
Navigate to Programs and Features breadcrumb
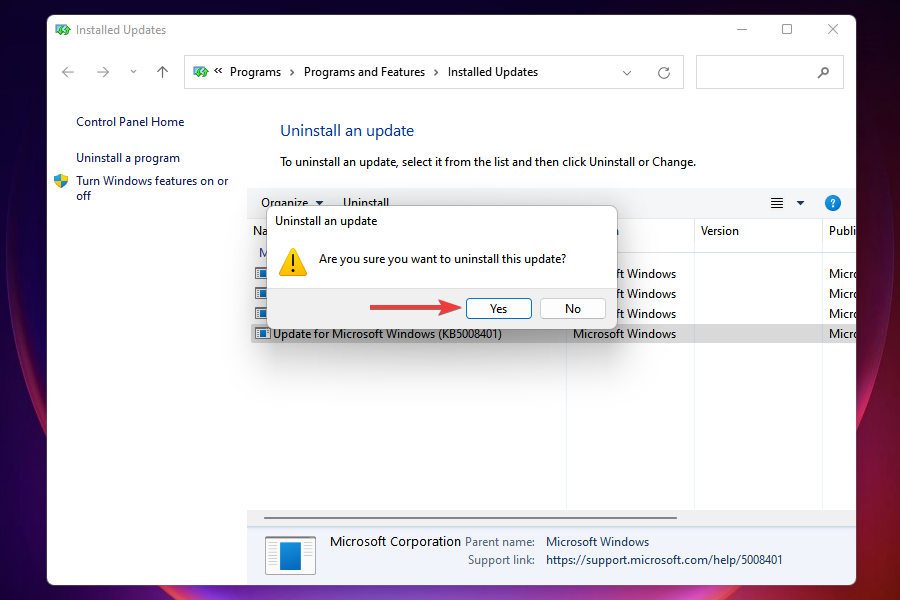tap(364, 72)
